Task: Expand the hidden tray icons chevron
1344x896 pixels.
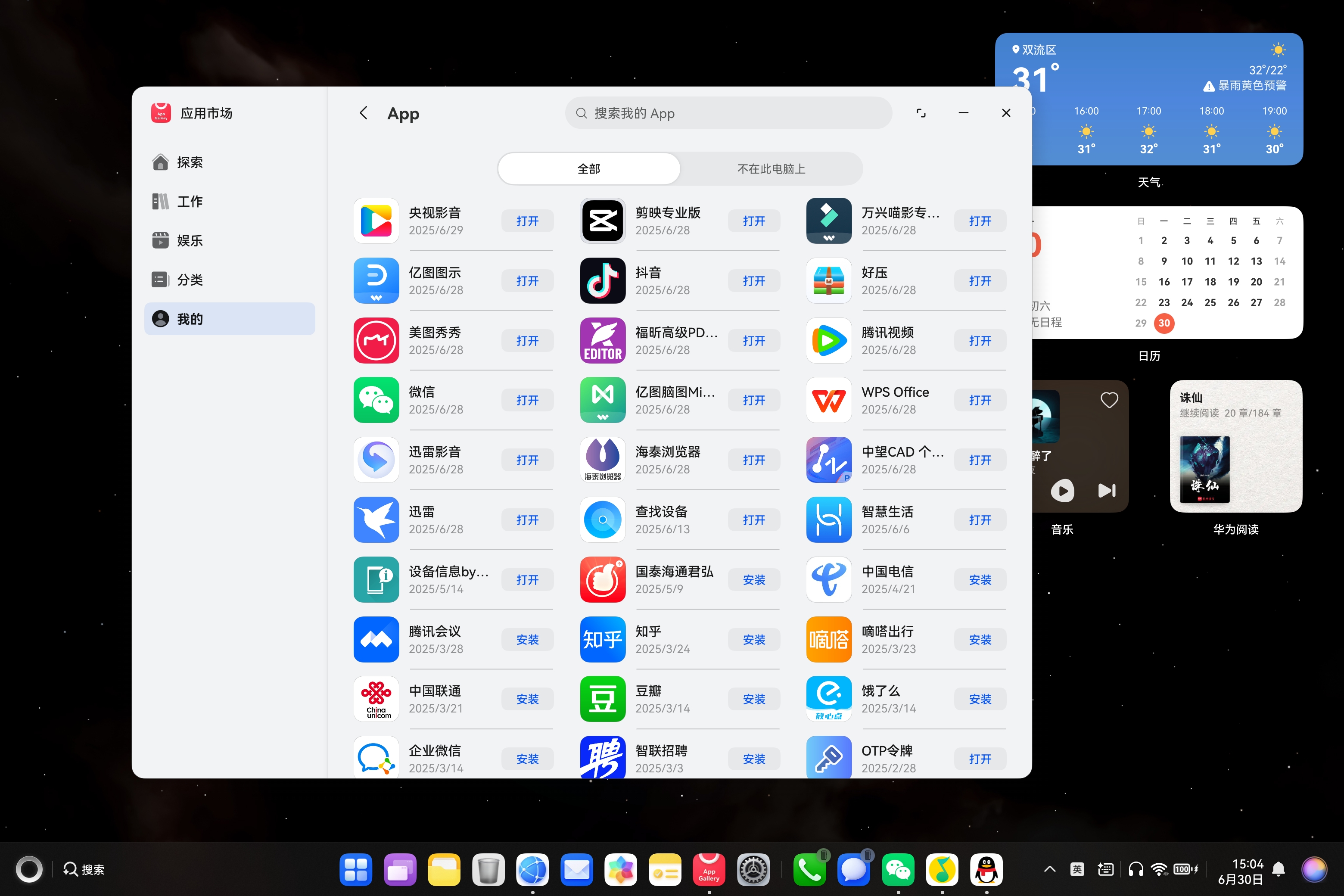Action: click(x=1049, y=870)
